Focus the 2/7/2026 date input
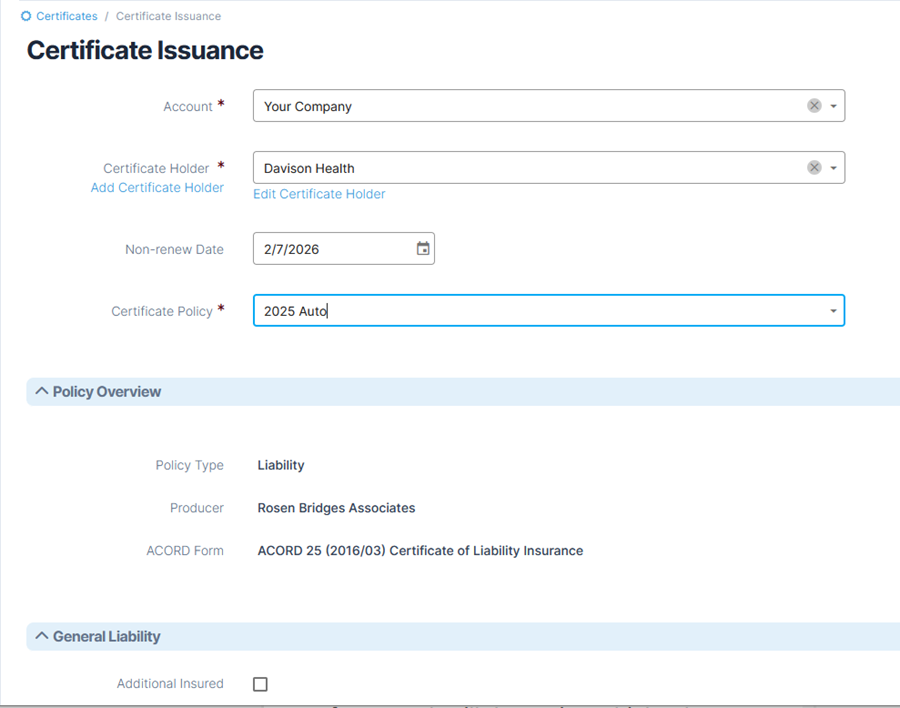The image size is (900, 708). 330,249
